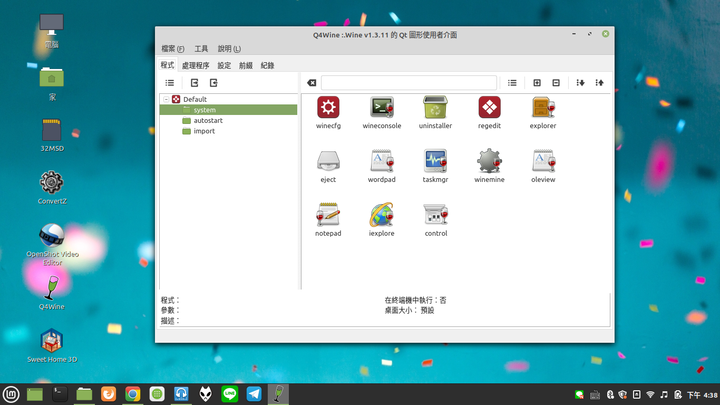Switch to the 設定 tab
720x405 pixels.
coord(224,66)
